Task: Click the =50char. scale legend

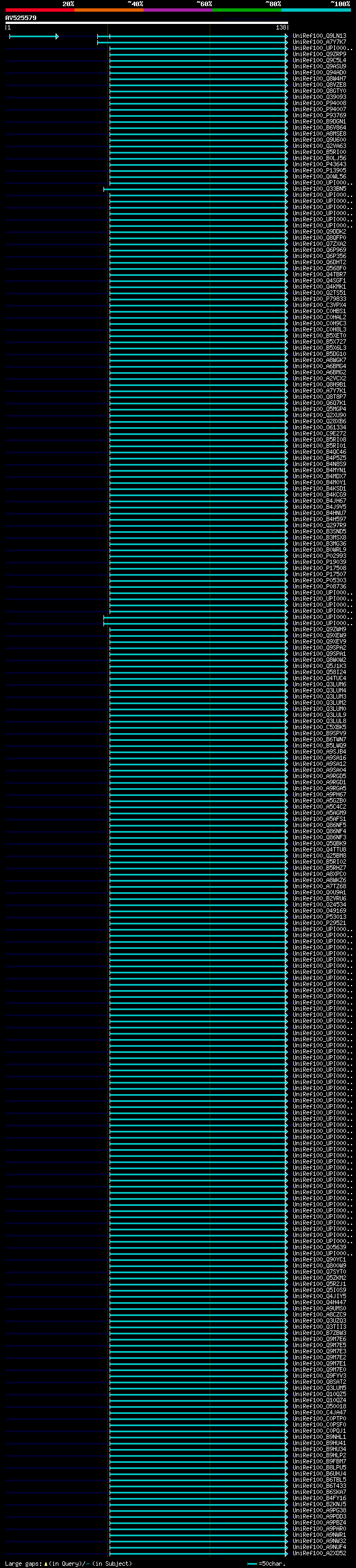Action: coord(266,1563)
